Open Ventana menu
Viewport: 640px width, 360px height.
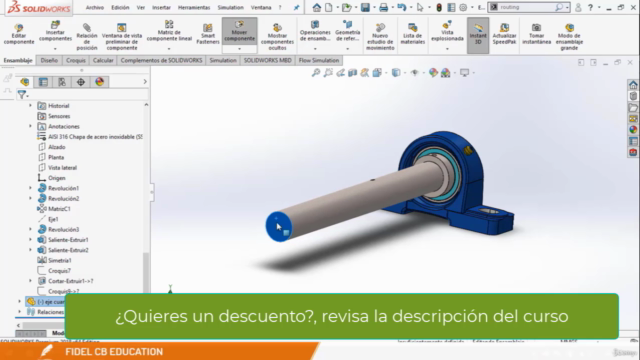pos(261,7)
